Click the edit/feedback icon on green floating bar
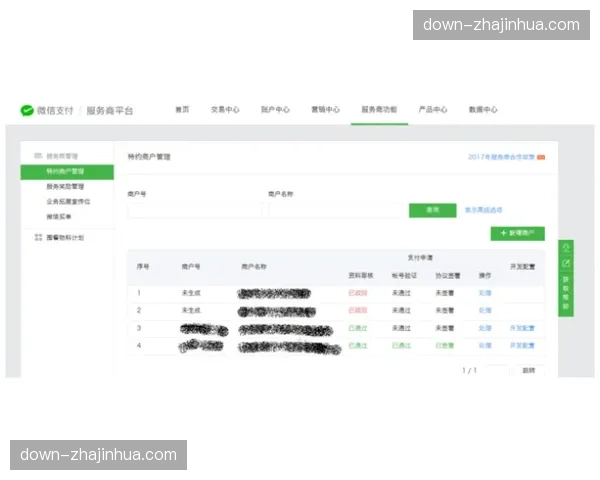Image resolution: width=600 pixels, height=480 pixels. tap(566, 263)
